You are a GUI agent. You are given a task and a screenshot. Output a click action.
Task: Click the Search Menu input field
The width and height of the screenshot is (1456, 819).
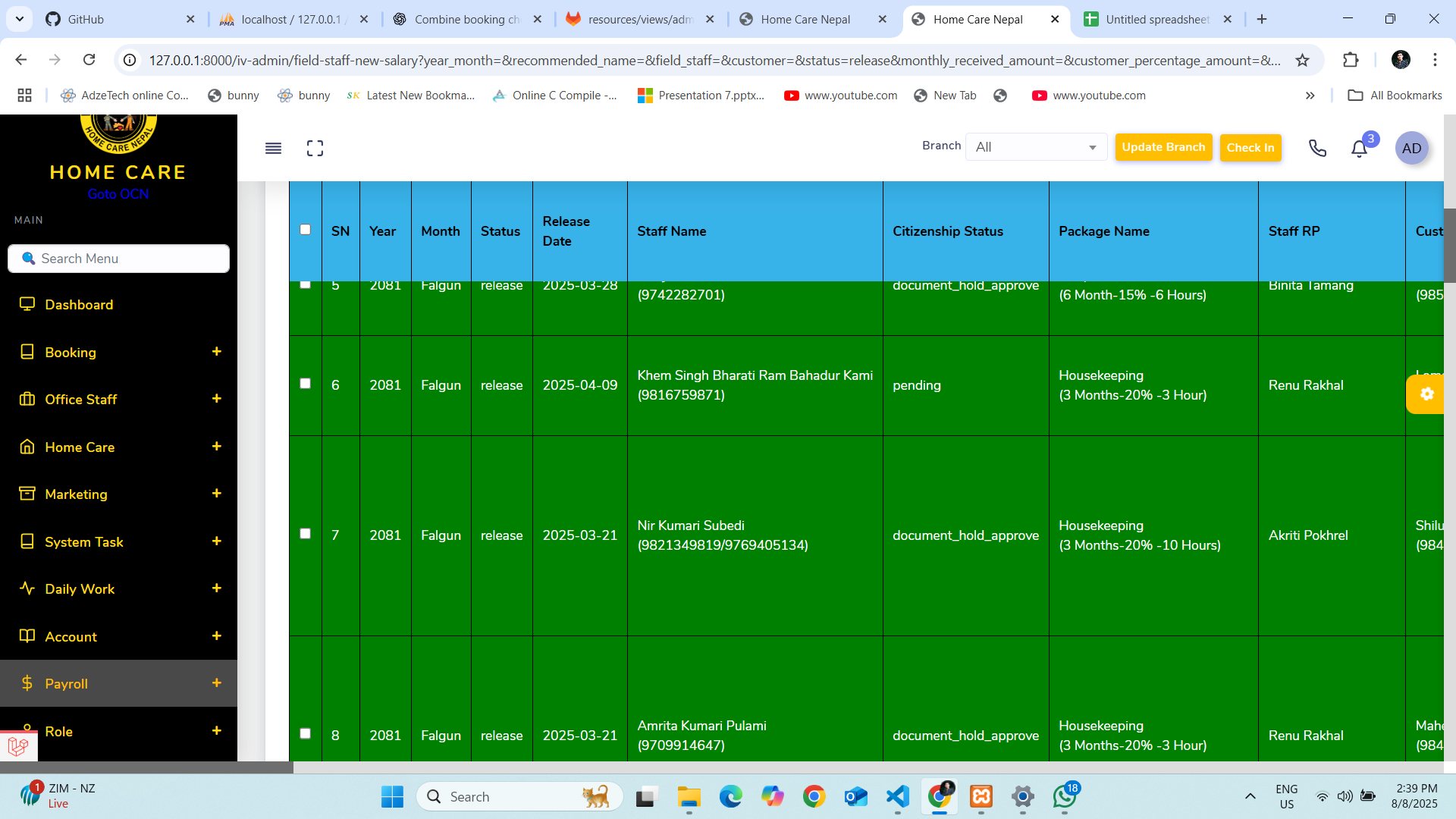[118, 259]
